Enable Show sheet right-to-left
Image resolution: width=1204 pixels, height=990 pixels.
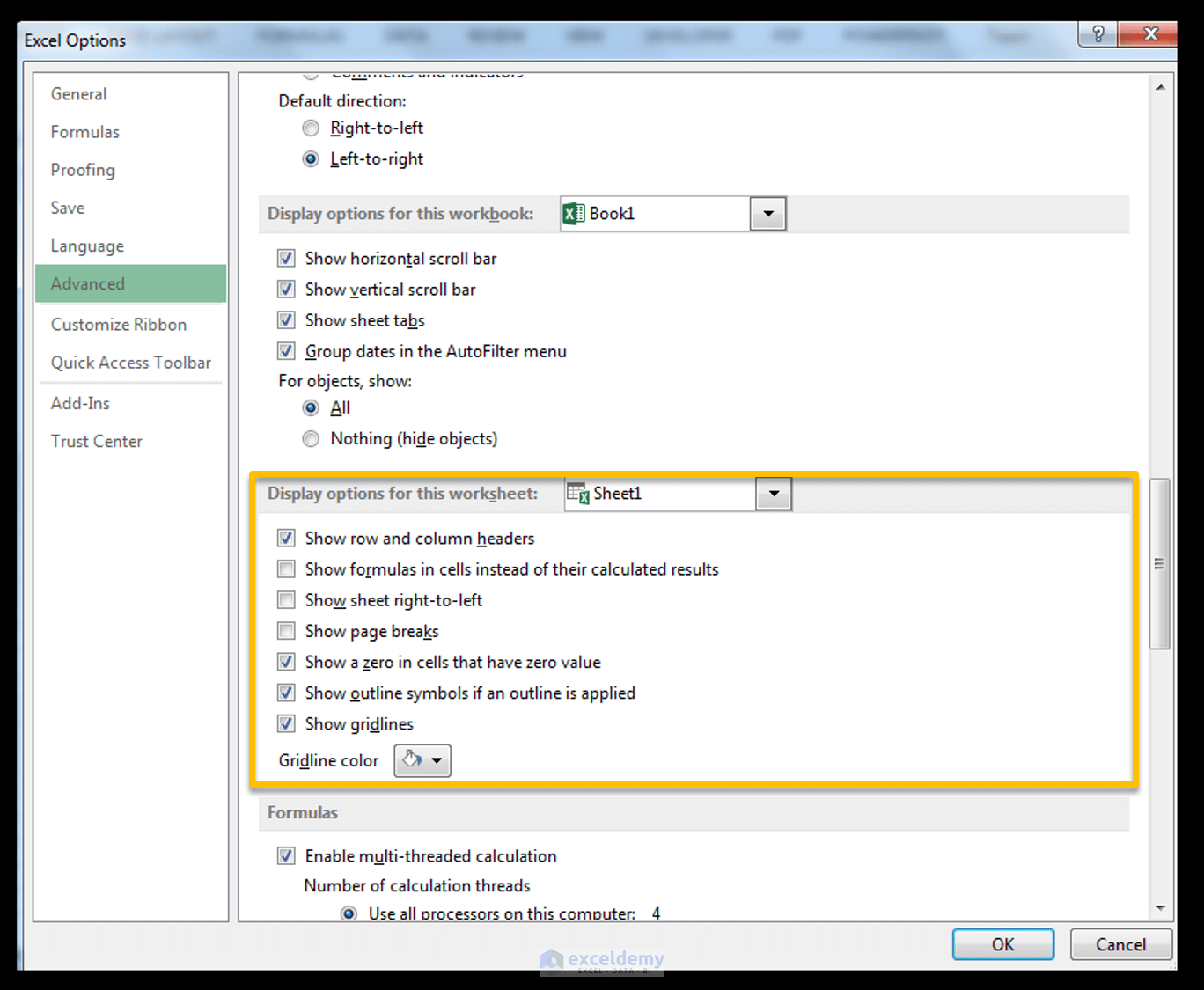[286, 599]
